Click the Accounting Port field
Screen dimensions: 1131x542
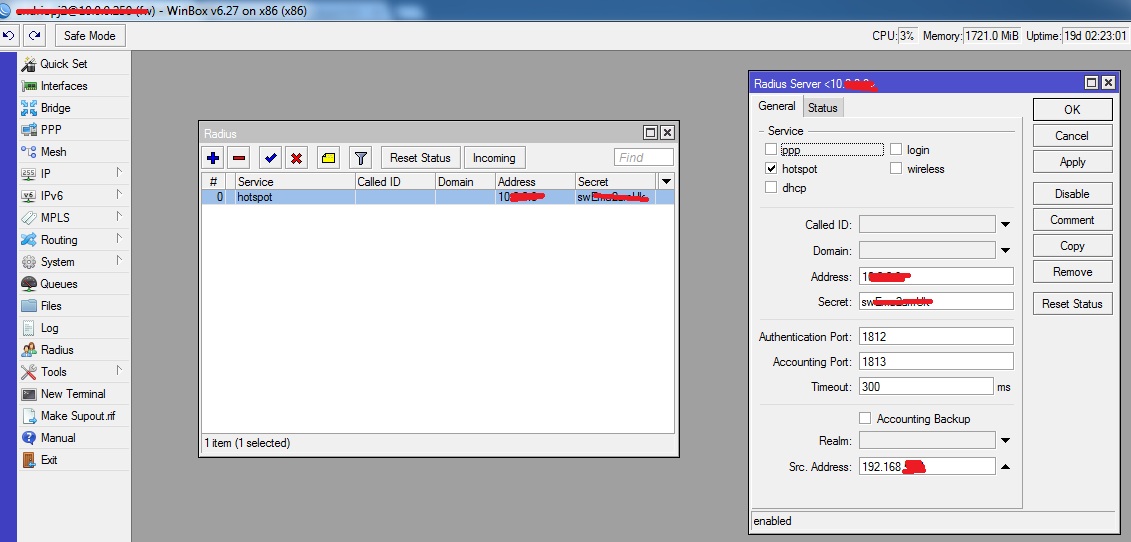(936, 362)
